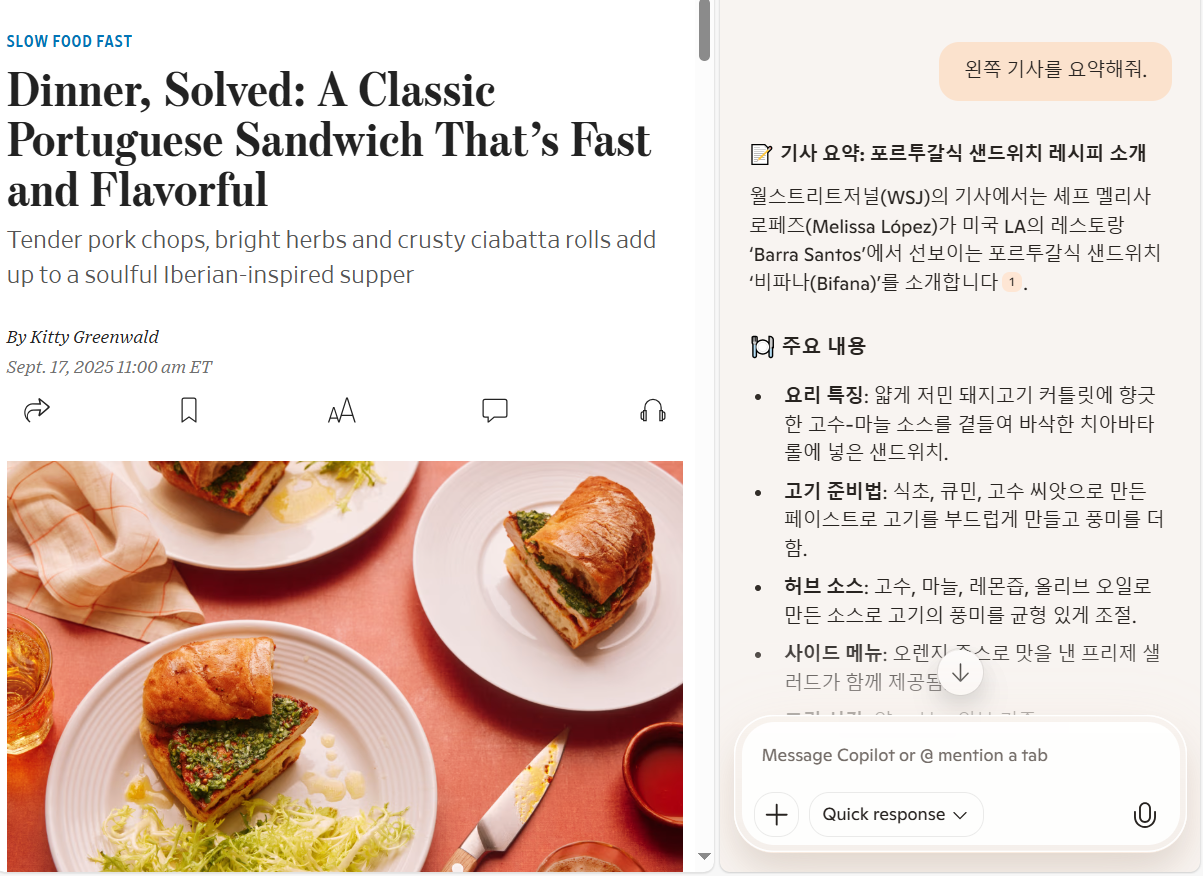Click the user message bubble '왼쪽 기사를 요약해줘'

click(1055, 70)
